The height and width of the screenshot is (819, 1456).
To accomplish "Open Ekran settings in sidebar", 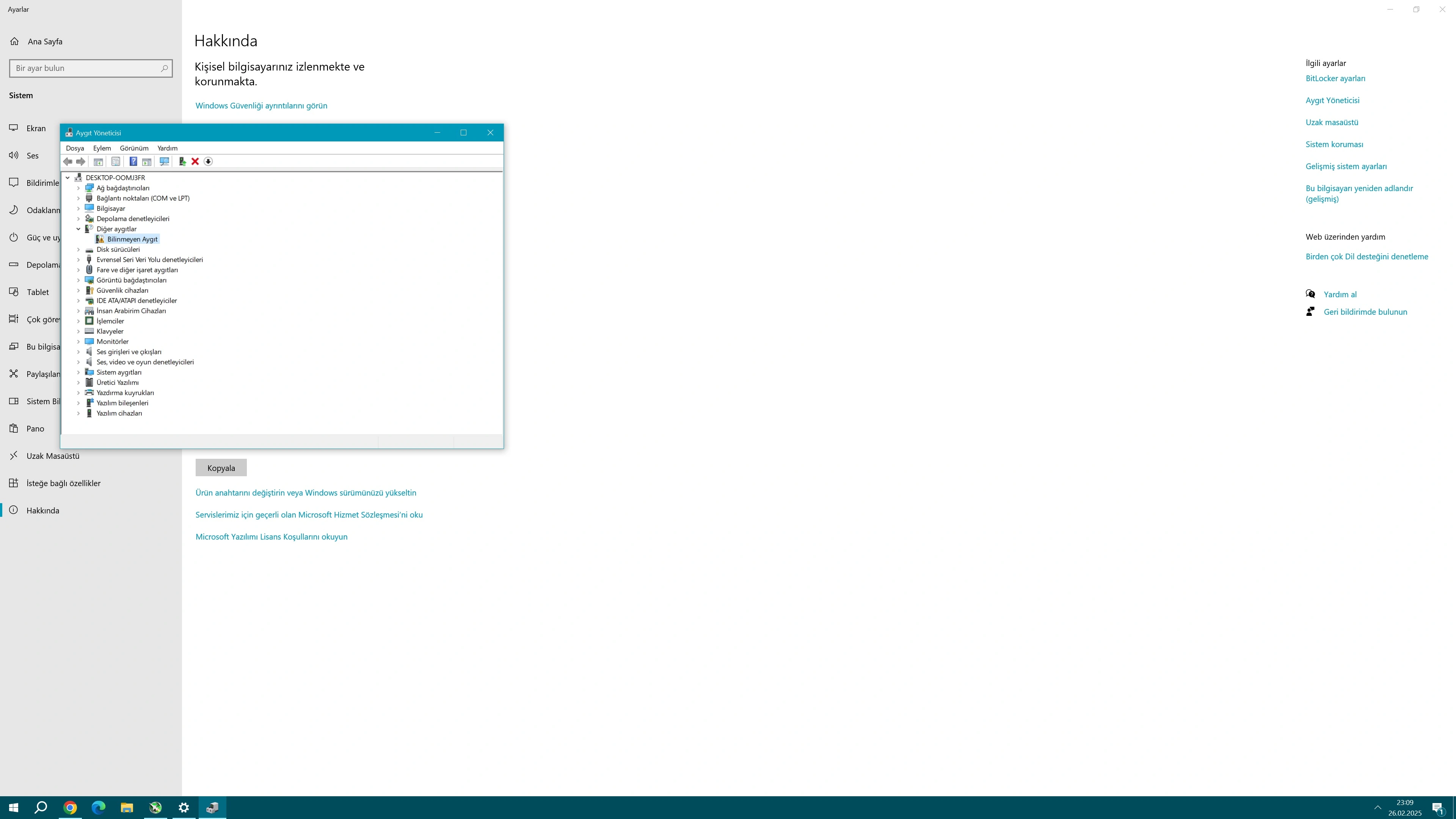I will point(36,128).
